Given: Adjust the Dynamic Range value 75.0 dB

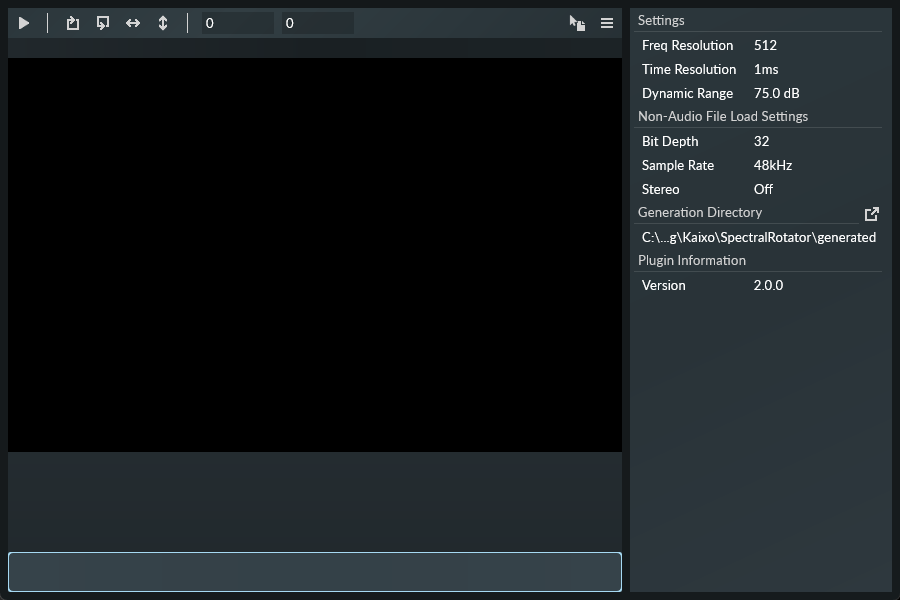Looking at the screenshot, I should 776,93.
